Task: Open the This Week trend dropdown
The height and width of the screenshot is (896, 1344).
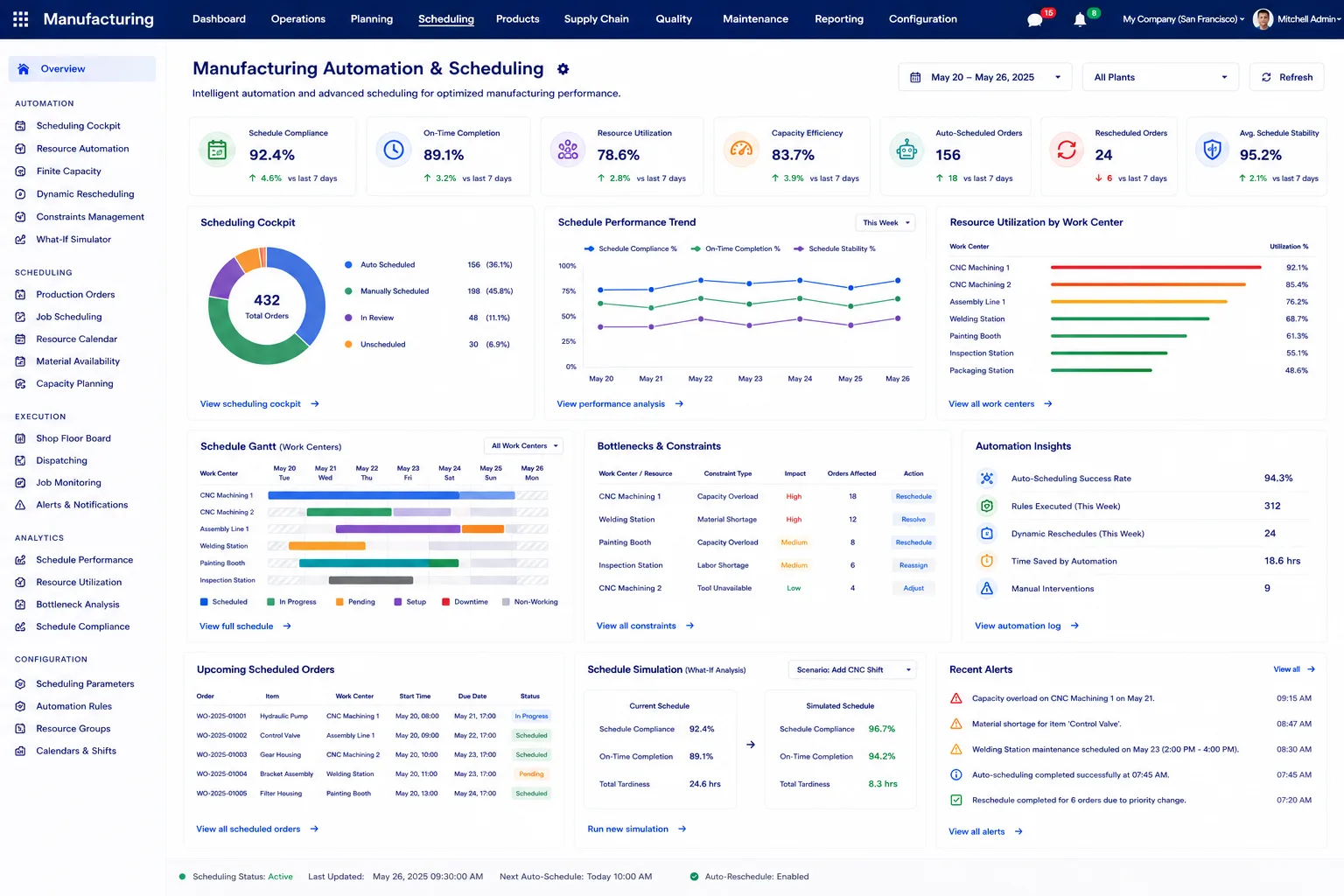Action: 885,222
